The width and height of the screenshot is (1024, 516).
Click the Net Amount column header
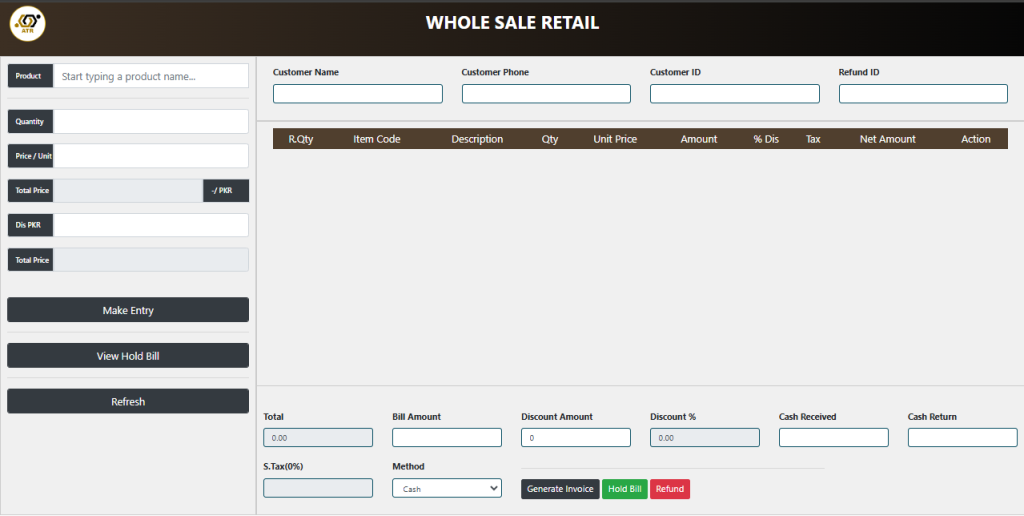click(887, 139)
